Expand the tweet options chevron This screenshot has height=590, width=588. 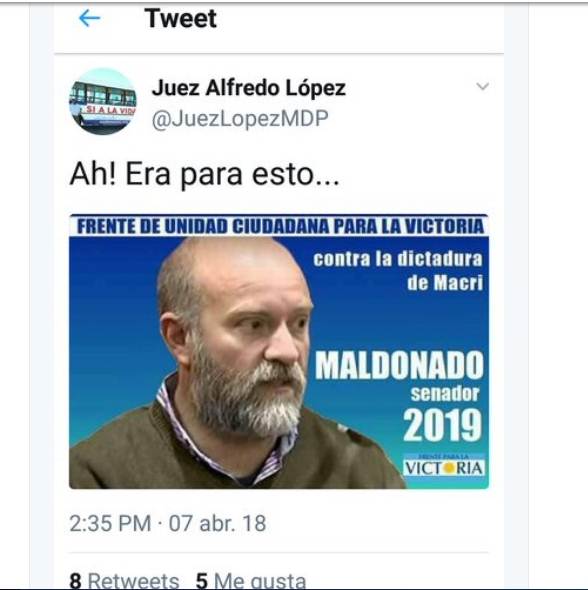(x=482, y=86)
